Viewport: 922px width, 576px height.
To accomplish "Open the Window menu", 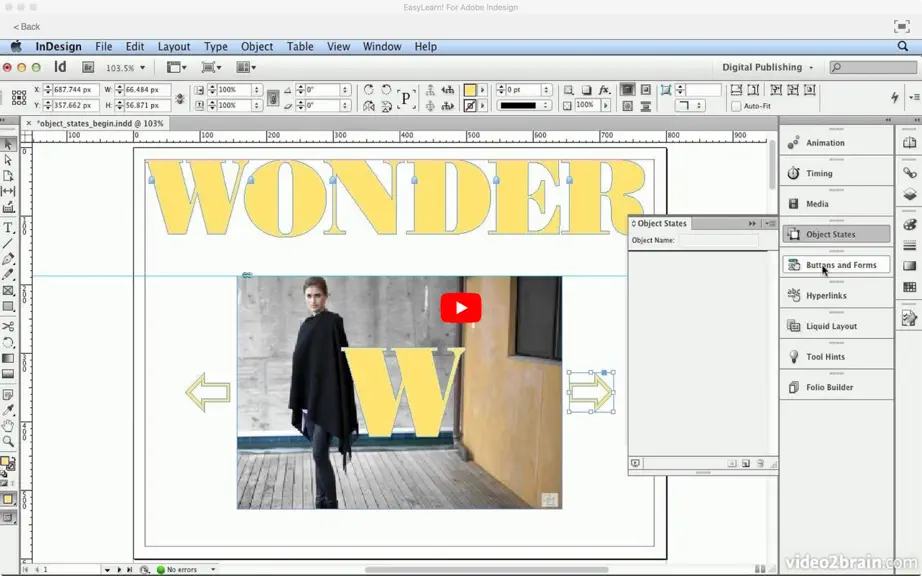I will (382, 46).
